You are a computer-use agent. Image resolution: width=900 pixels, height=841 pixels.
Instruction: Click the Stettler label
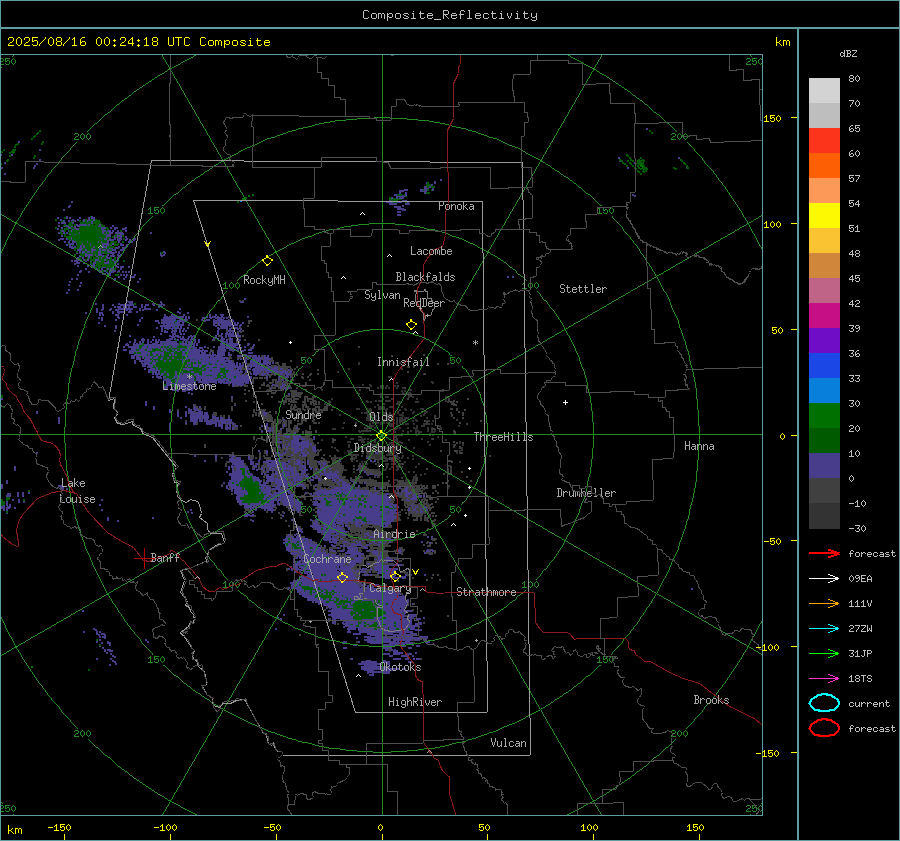[583, 289]
